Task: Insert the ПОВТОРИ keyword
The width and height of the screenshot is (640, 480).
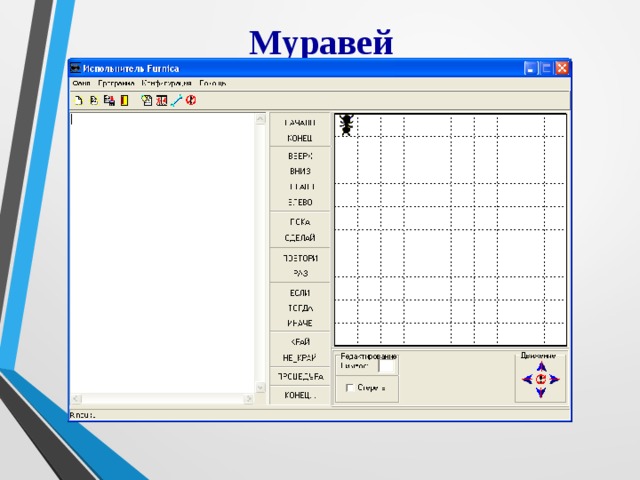Action: point(300,258)
